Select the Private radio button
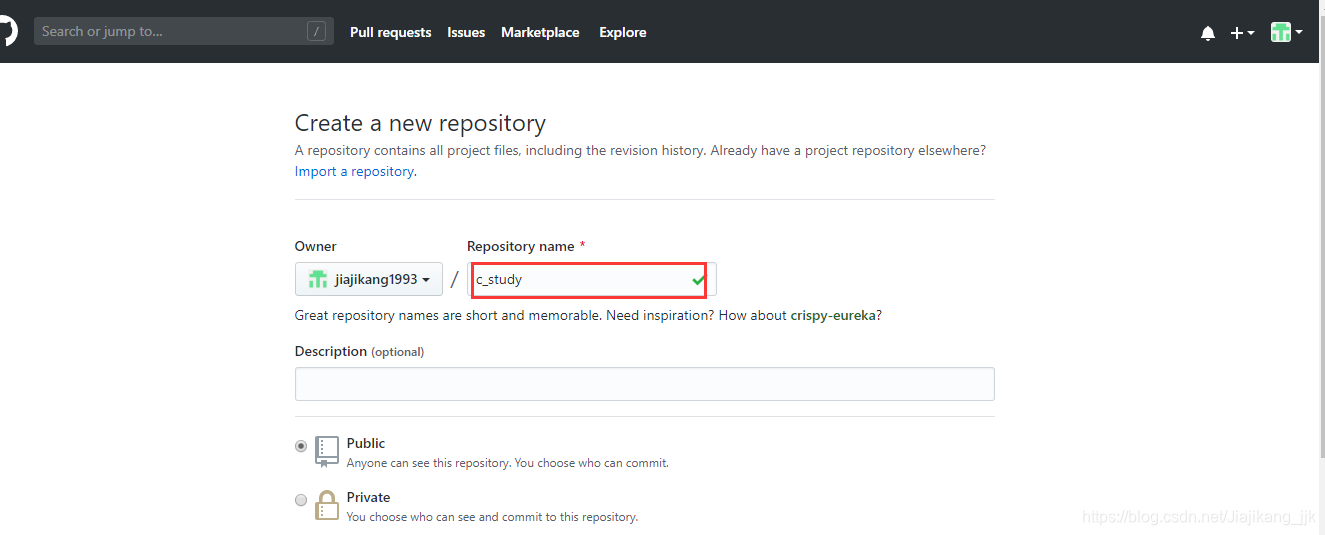This screenshot has height=535, width=1325. click(x=301, y=500)
